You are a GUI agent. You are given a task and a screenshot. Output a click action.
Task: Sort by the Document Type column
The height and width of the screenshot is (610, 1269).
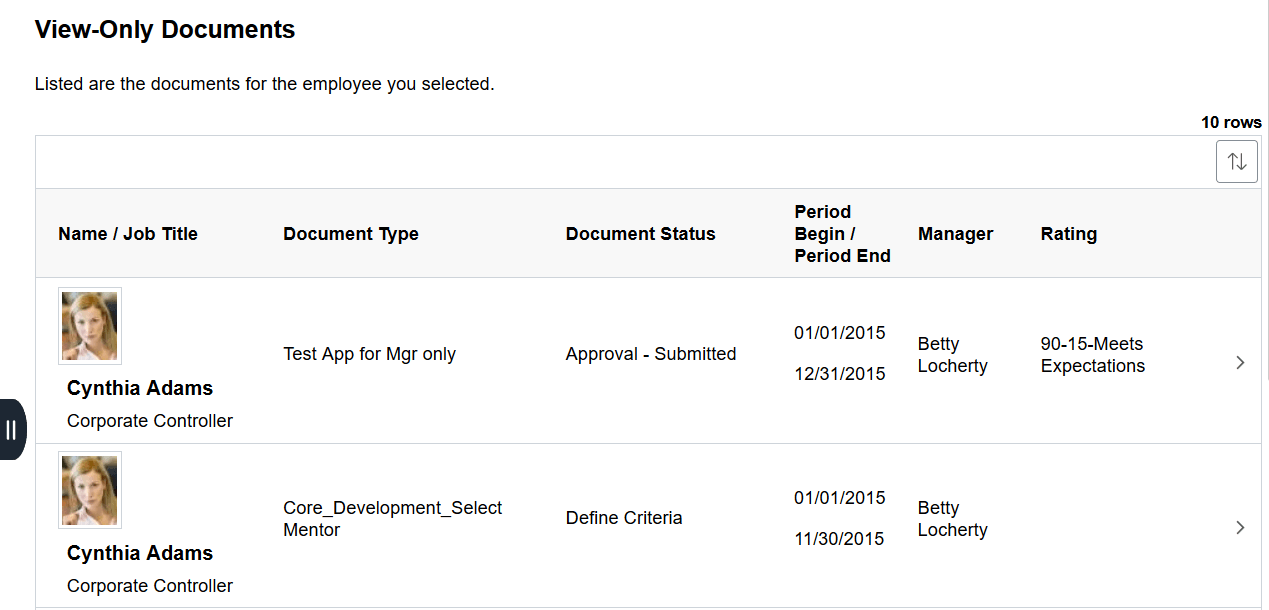pos(351,233)
